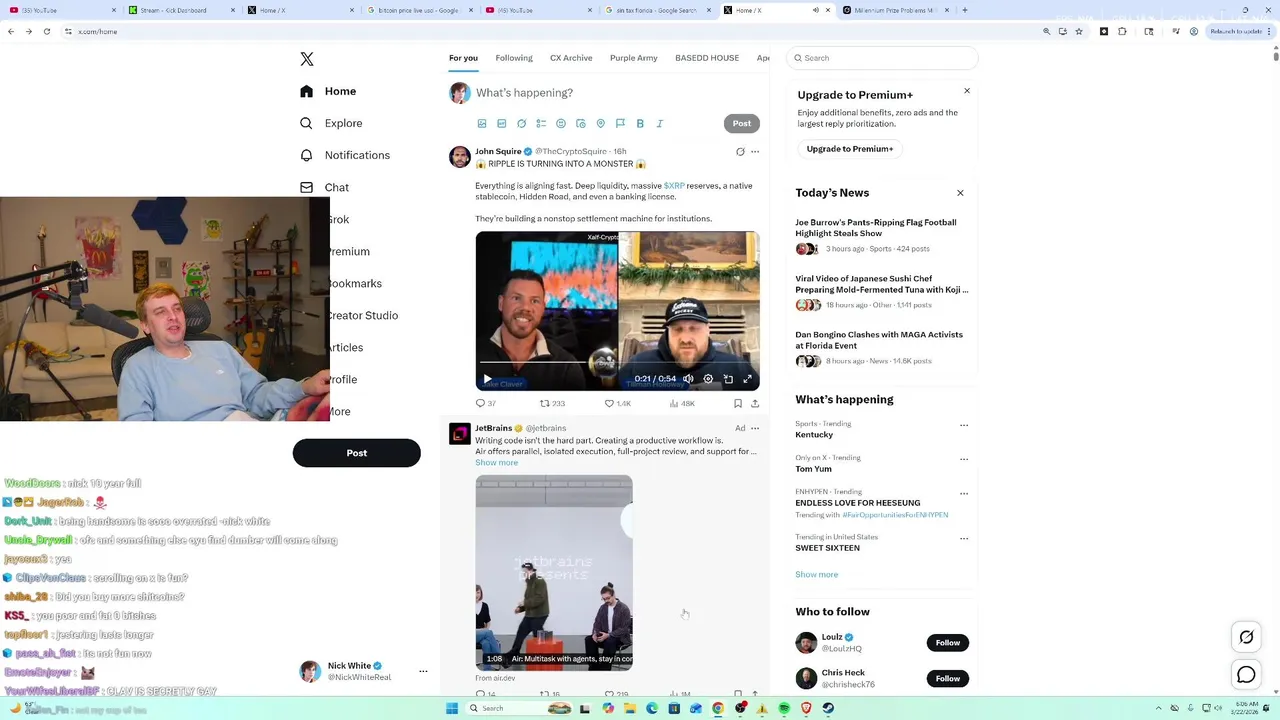Open Nick White account menu dots
Image resolution: width=1280 pixels, height=720 pixels.
(x=423, y=671)
